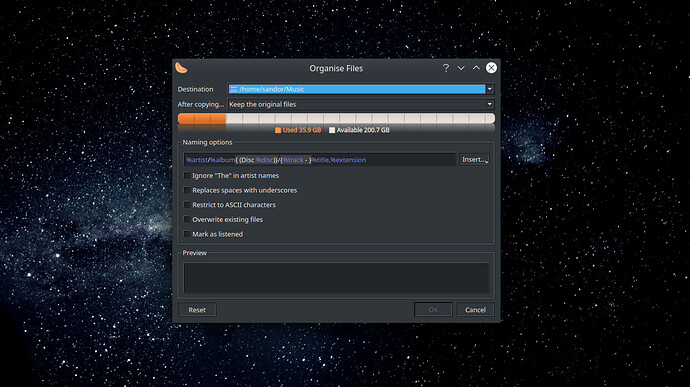
Task: Select the Destination path field
Action: (x=357, y=89)
